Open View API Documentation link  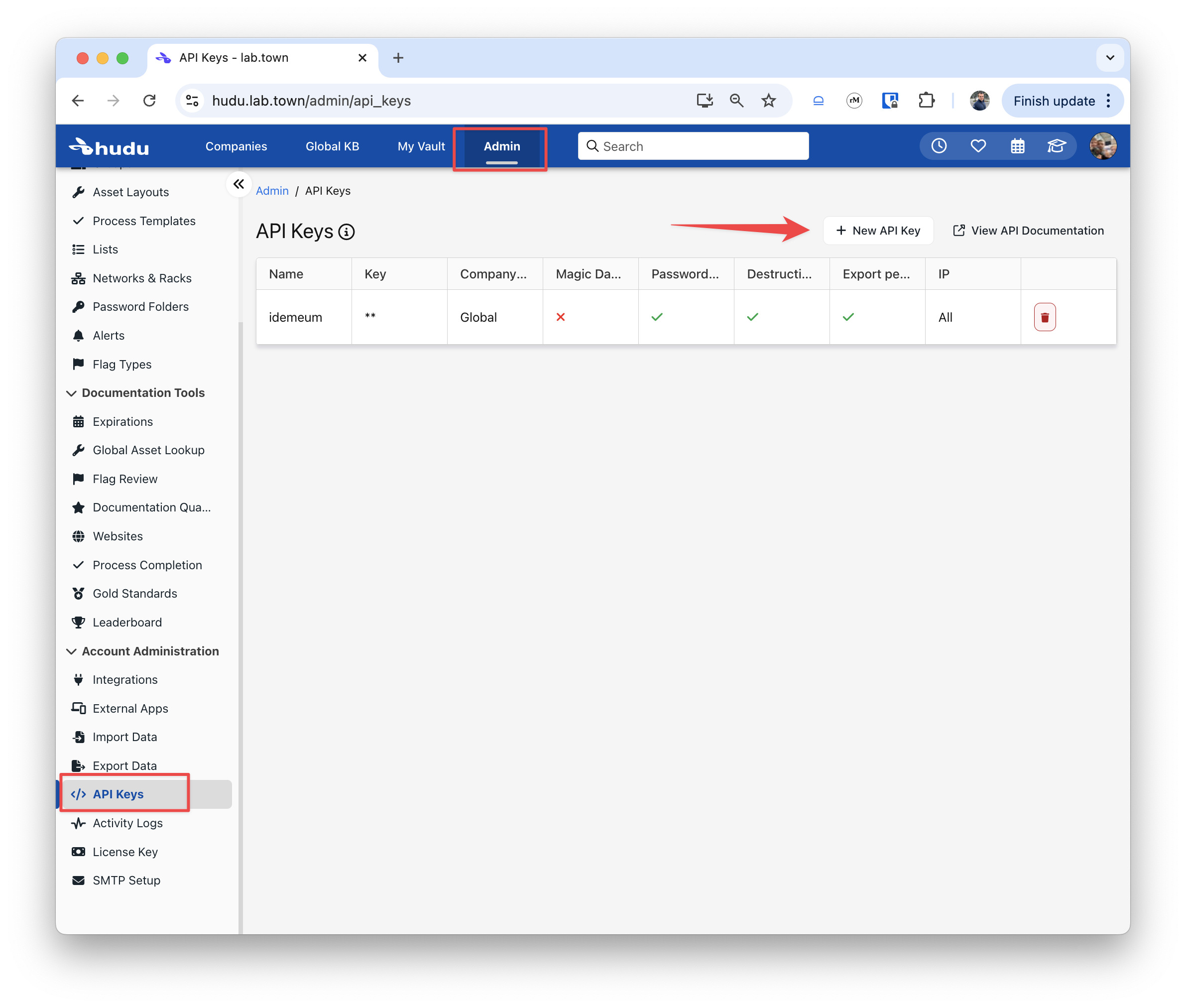(x=1028, y=231)
